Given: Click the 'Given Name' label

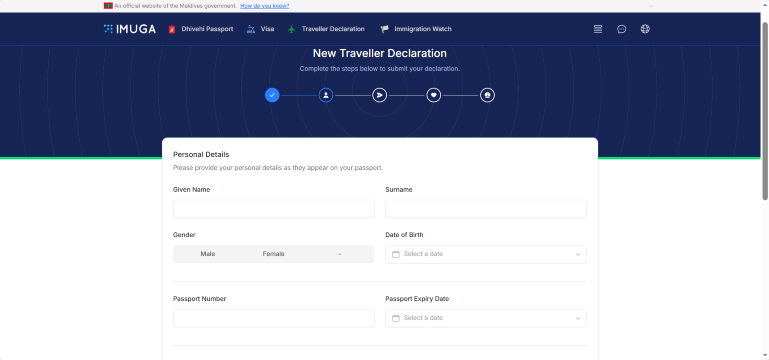Looking at the screenshot, I should click(192, 189).
